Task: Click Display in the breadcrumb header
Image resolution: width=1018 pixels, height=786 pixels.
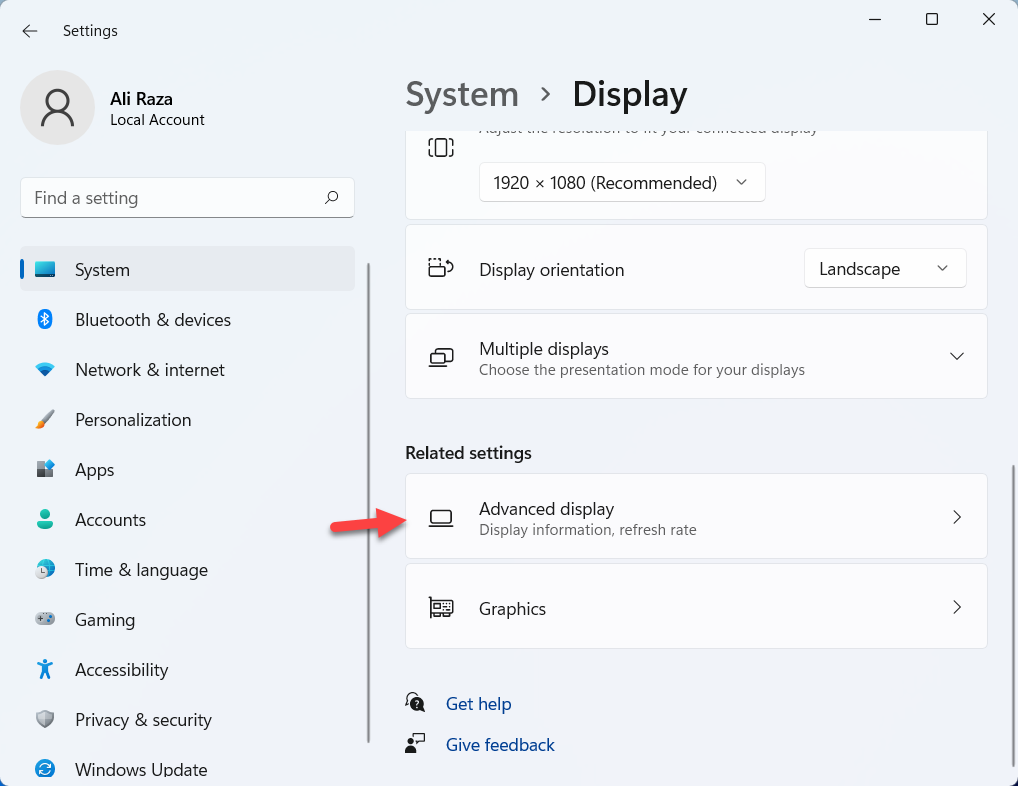Action: coord(629,94)
